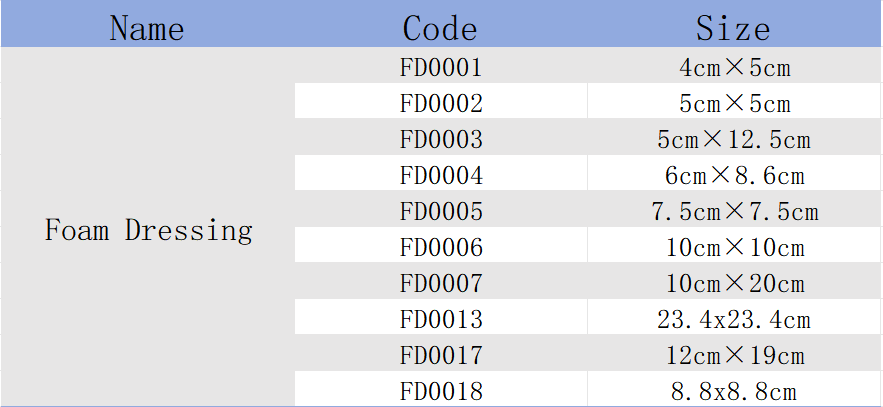
Task: Select code cell FD0017
Action: pyautogui.click(x=441, y=353)
